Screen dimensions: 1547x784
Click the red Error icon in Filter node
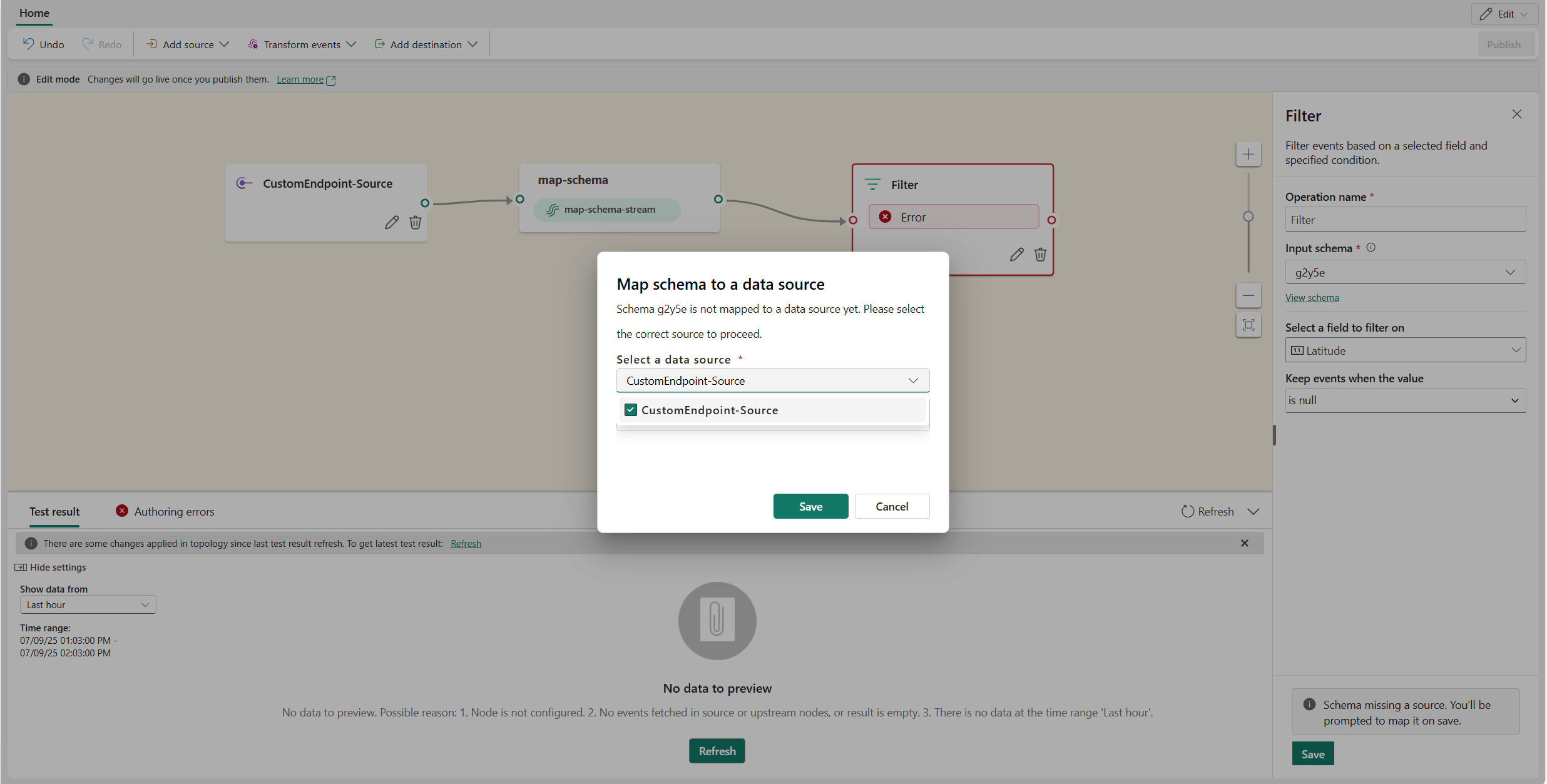click(885, 216)
